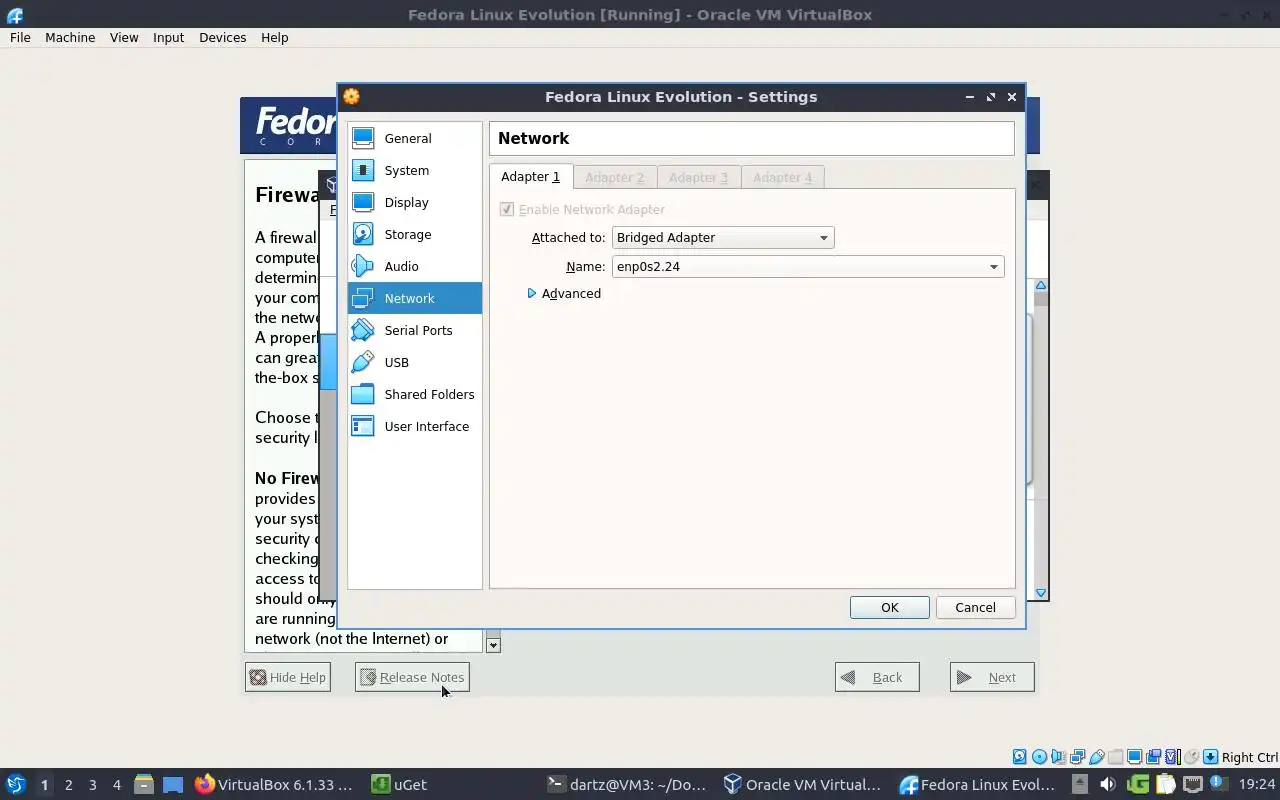Click Next in Fedora installer
1280x800 pixels.
pos(992,677)
